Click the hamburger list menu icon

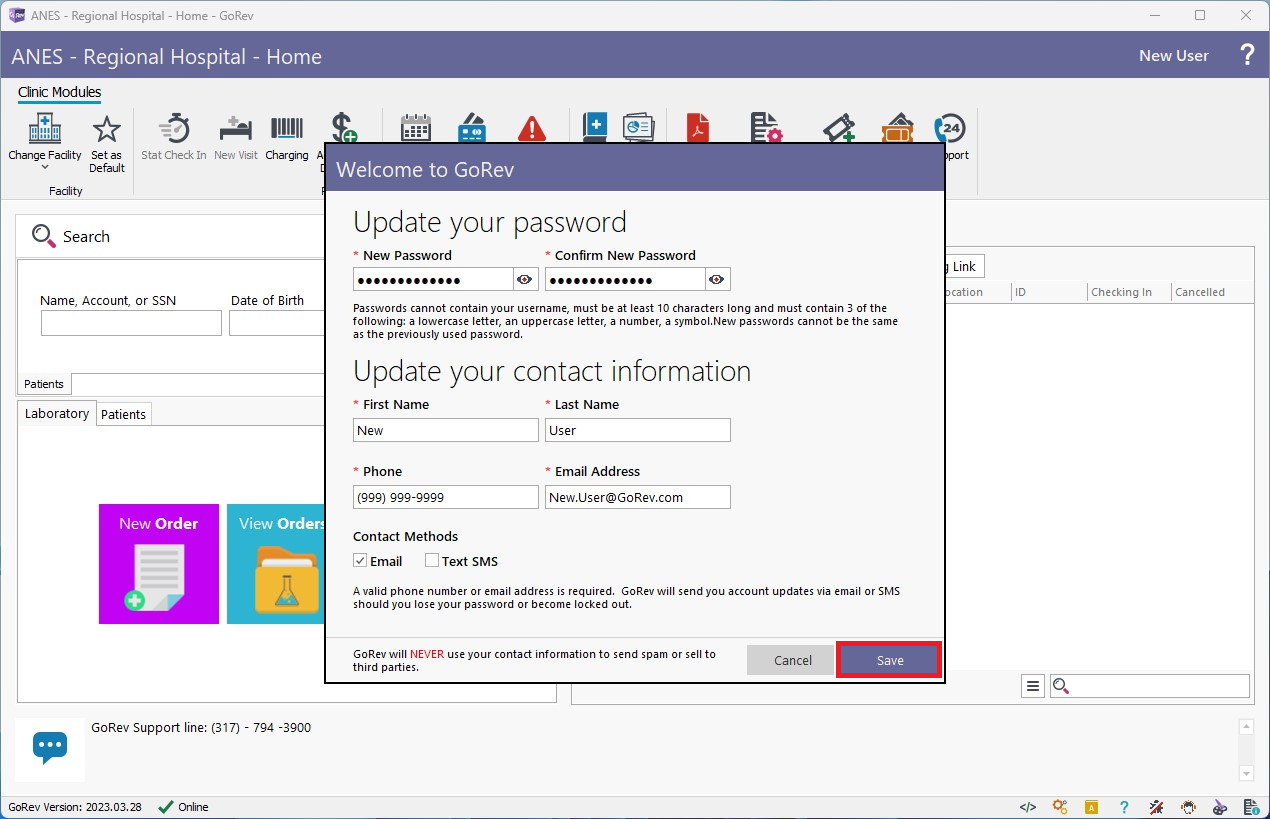coord(1033,686)
